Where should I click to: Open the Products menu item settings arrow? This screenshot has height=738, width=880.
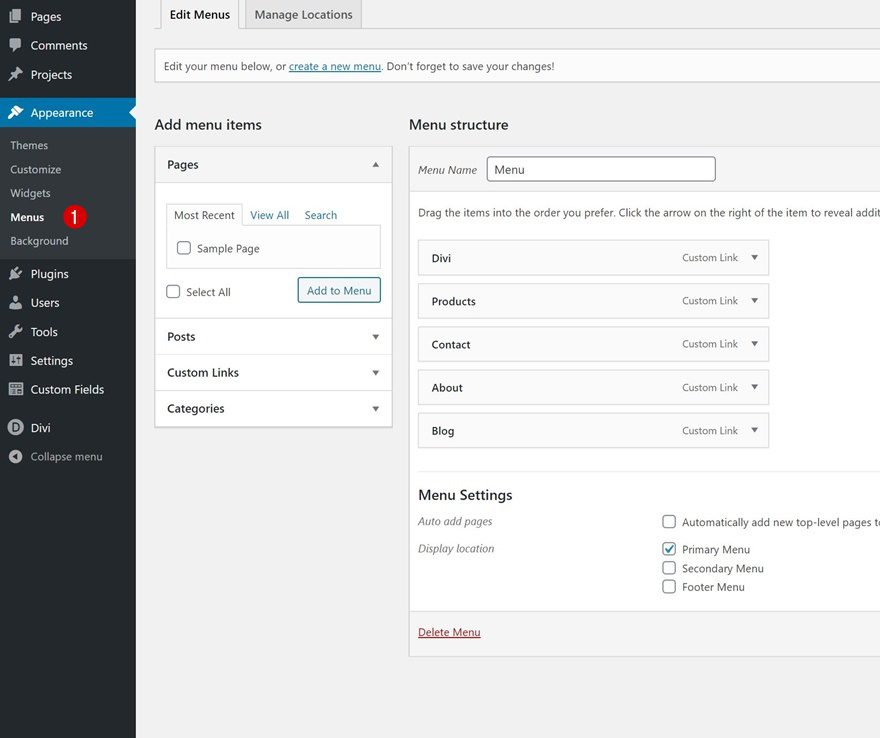(753, 301)
